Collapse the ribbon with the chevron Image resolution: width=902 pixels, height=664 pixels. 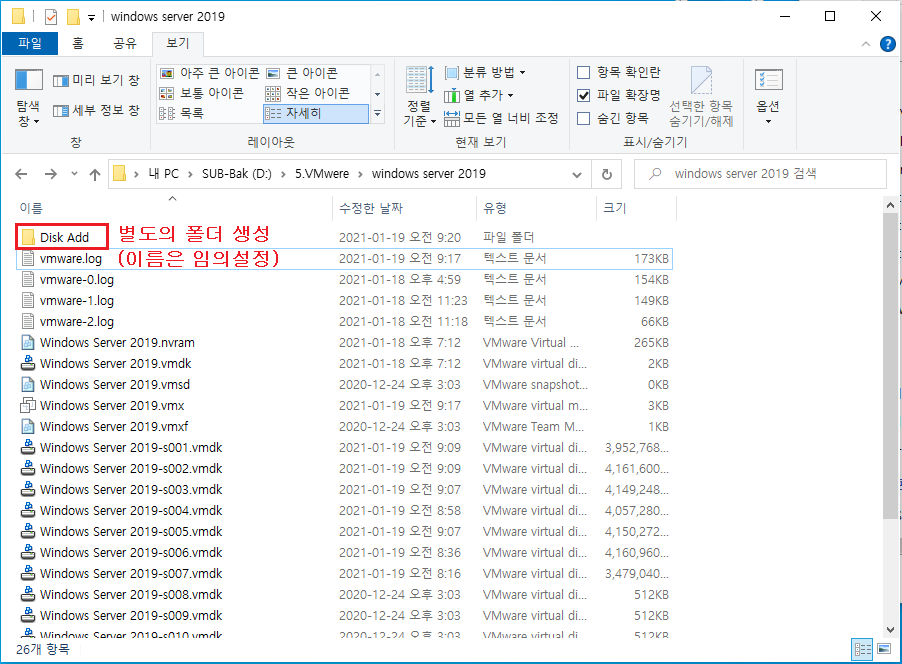coord(865,44)
